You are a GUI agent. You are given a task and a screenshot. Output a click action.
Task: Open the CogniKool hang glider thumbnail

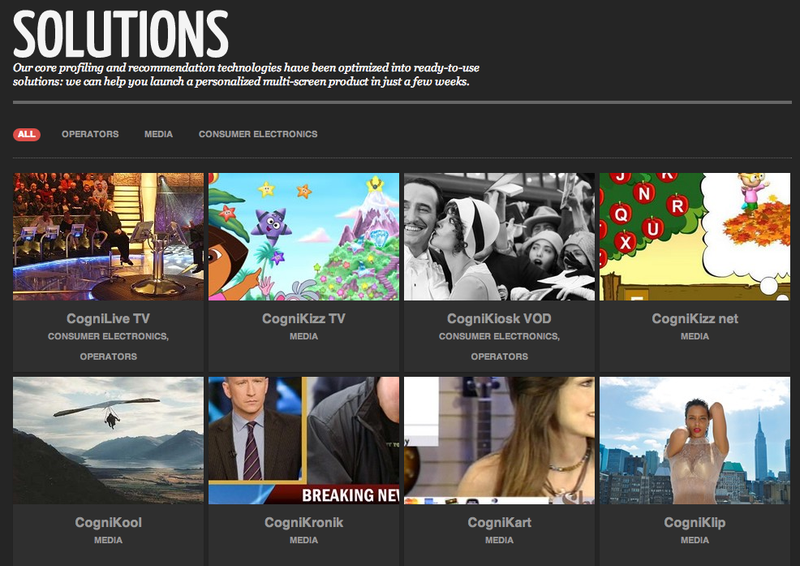click(108, 440)
